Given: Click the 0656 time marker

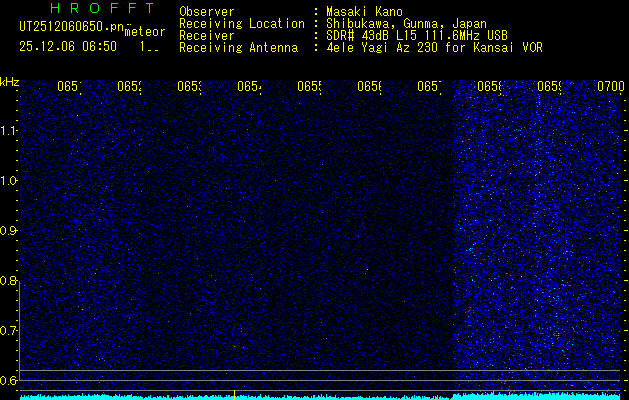Looking at the screenshot, I should 369,86.
